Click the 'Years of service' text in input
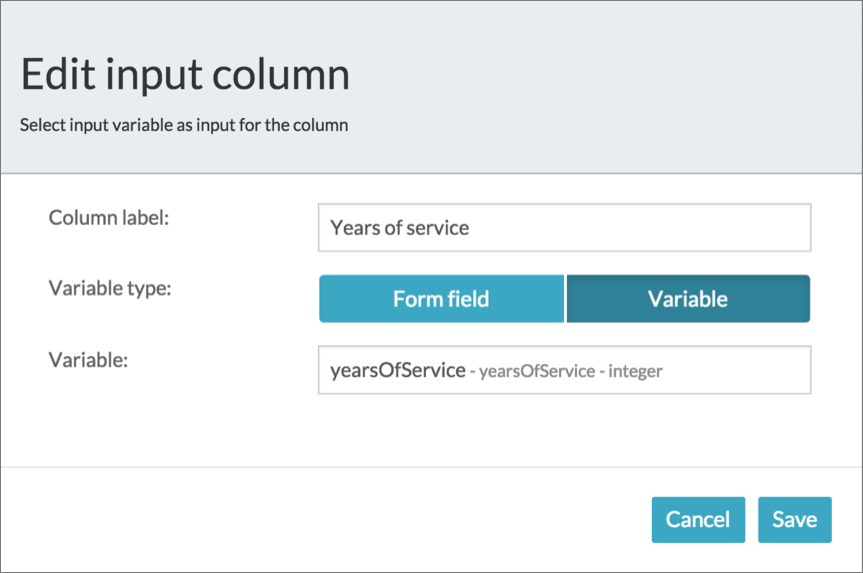 point(400,228)
